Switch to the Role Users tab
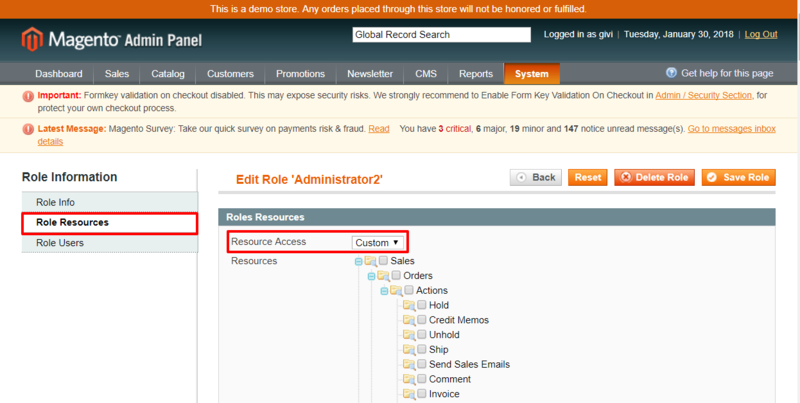Viewport: 800px width, 403px height. point(110,243)
